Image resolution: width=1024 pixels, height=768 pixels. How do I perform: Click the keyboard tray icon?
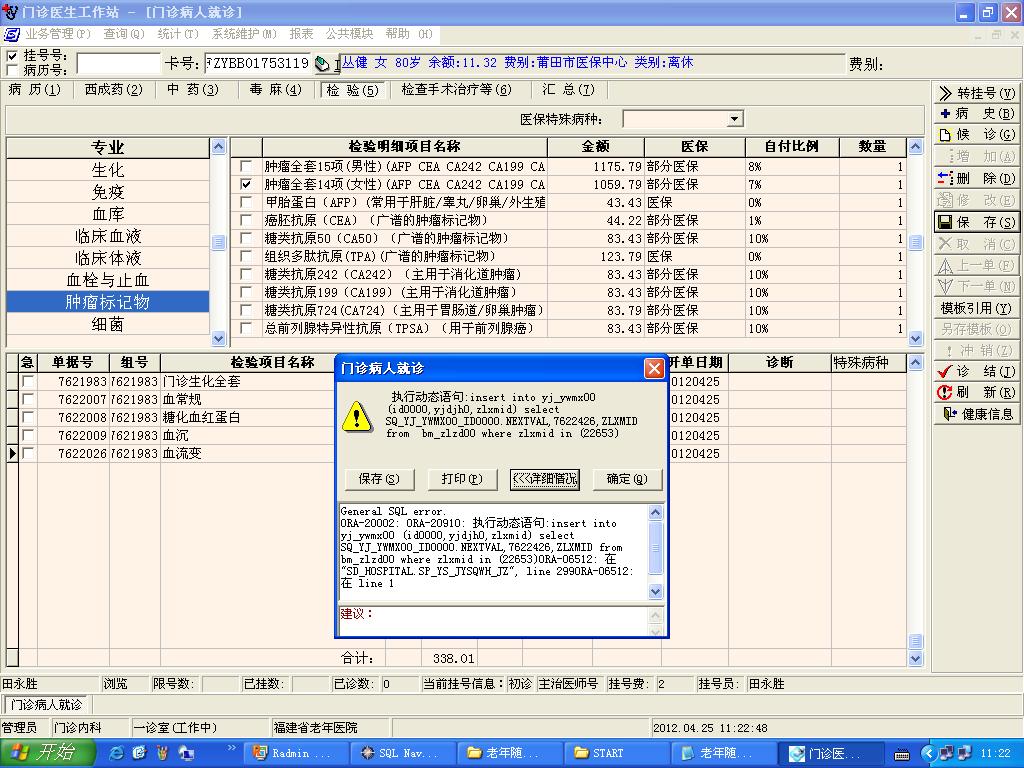point(901,754)
